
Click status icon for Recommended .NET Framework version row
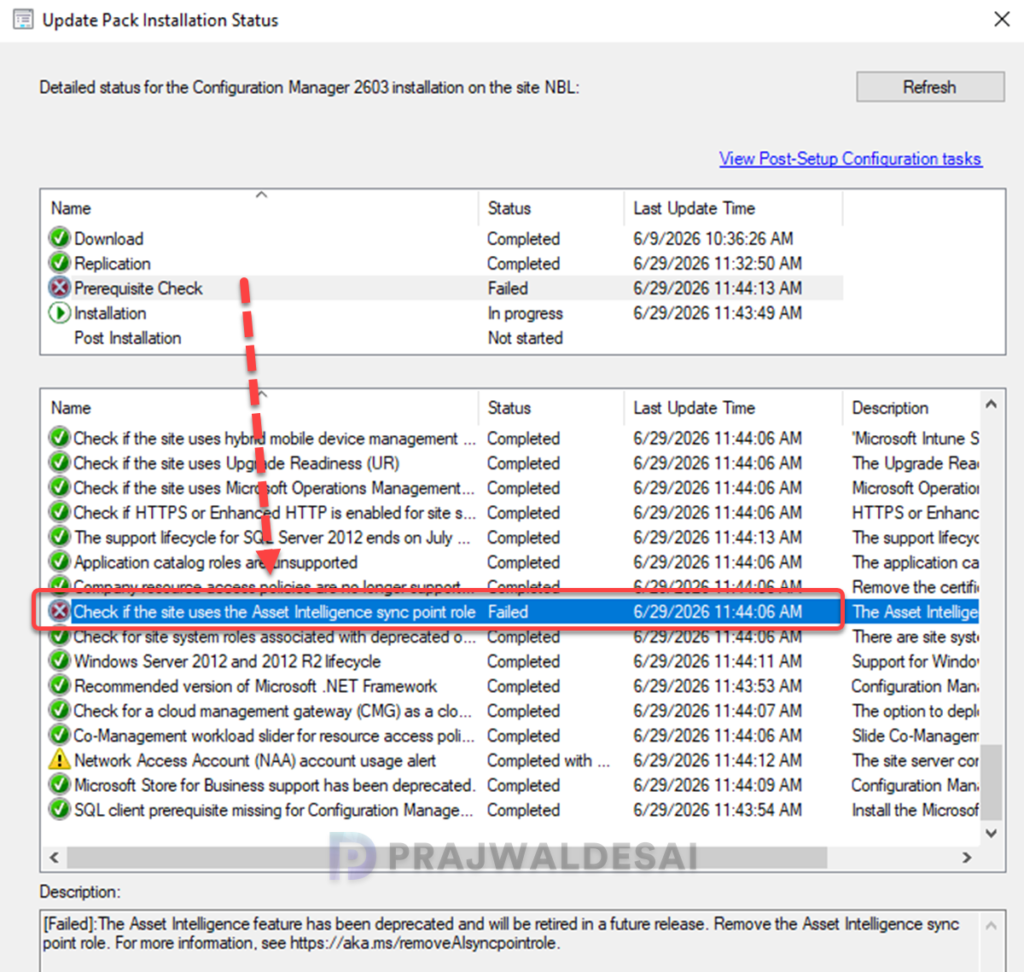(x=59, y=687)
